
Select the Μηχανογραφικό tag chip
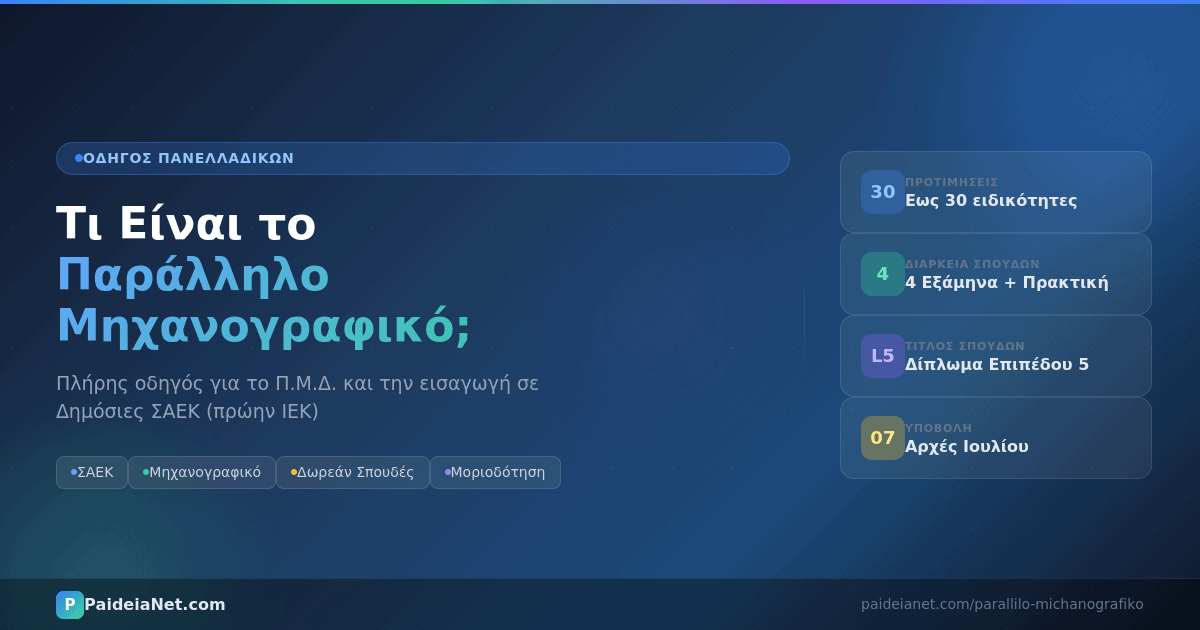pos(202,472)
